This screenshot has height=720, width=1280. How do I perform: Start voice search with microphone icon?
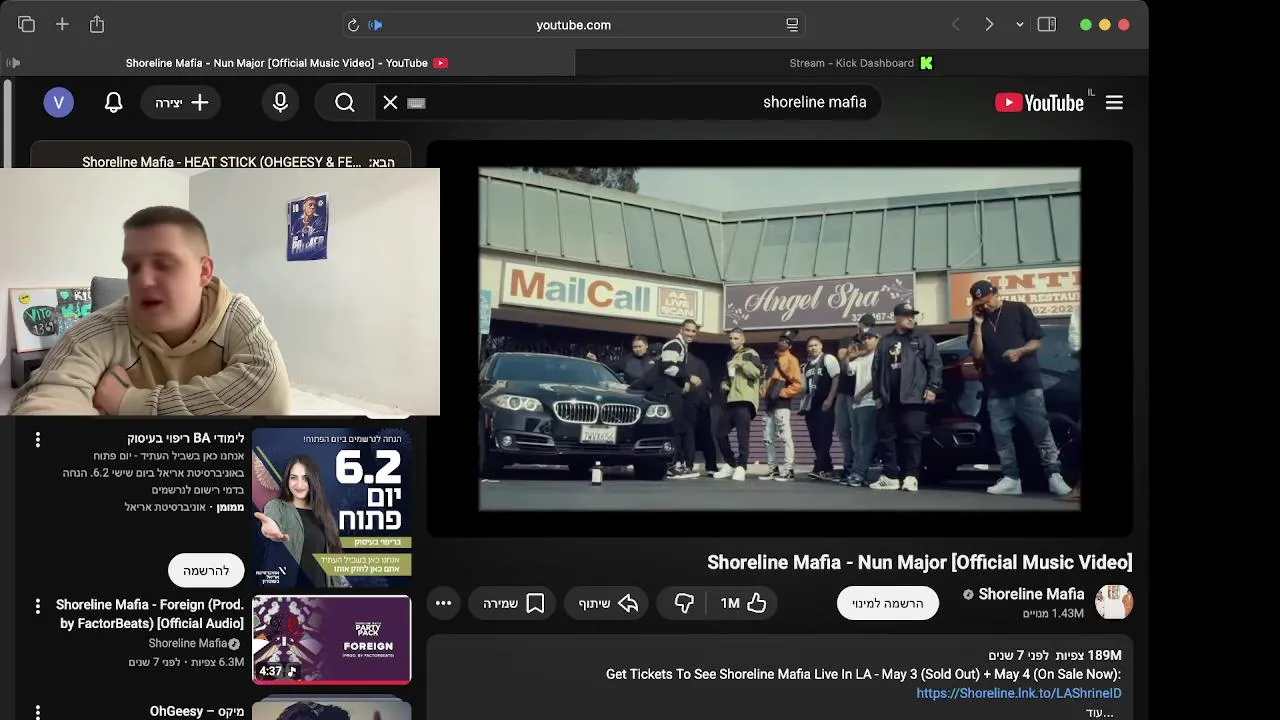[280, 102]
